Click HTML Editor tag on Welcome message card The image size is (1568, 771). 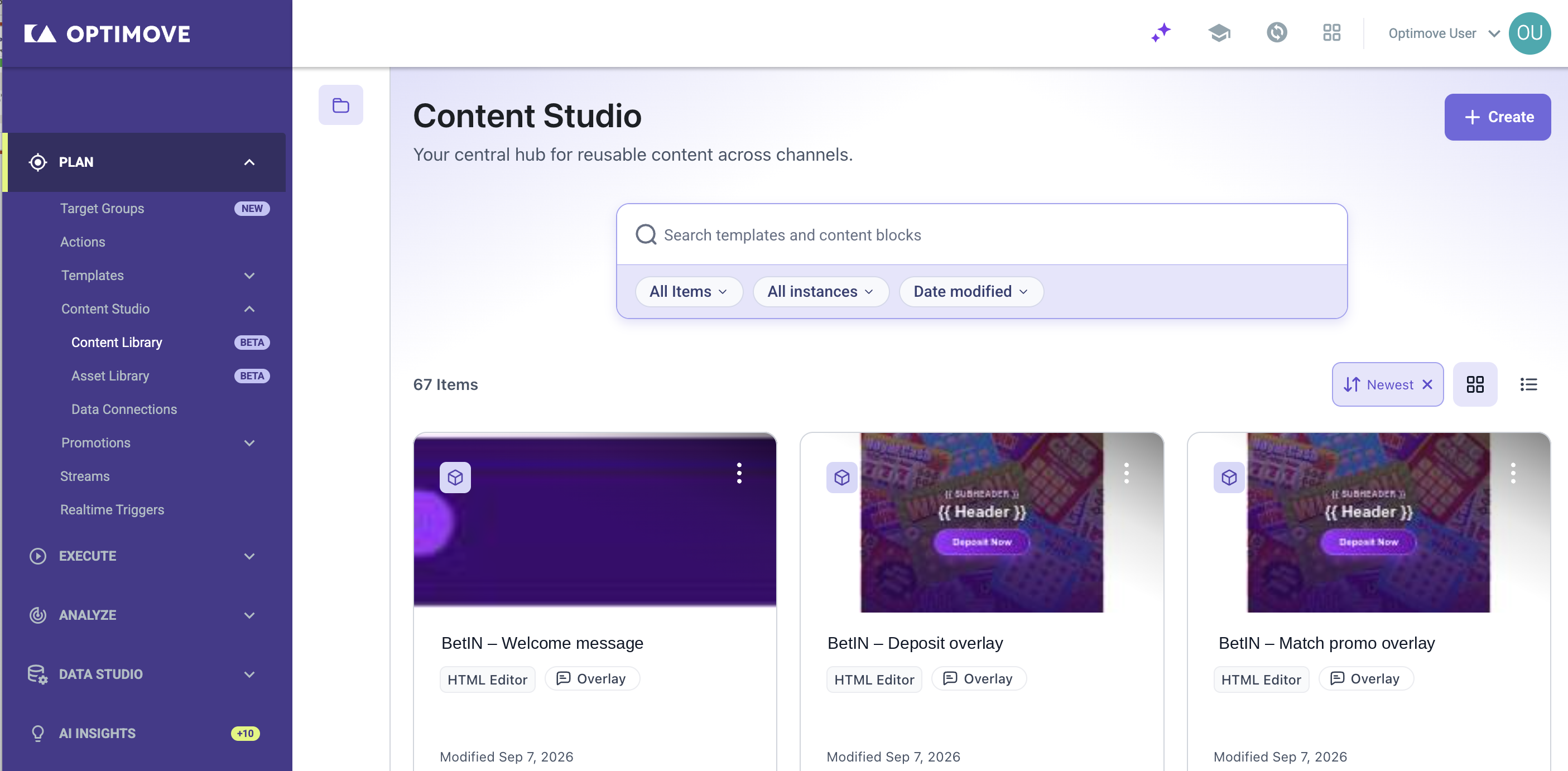pos(488,679)
